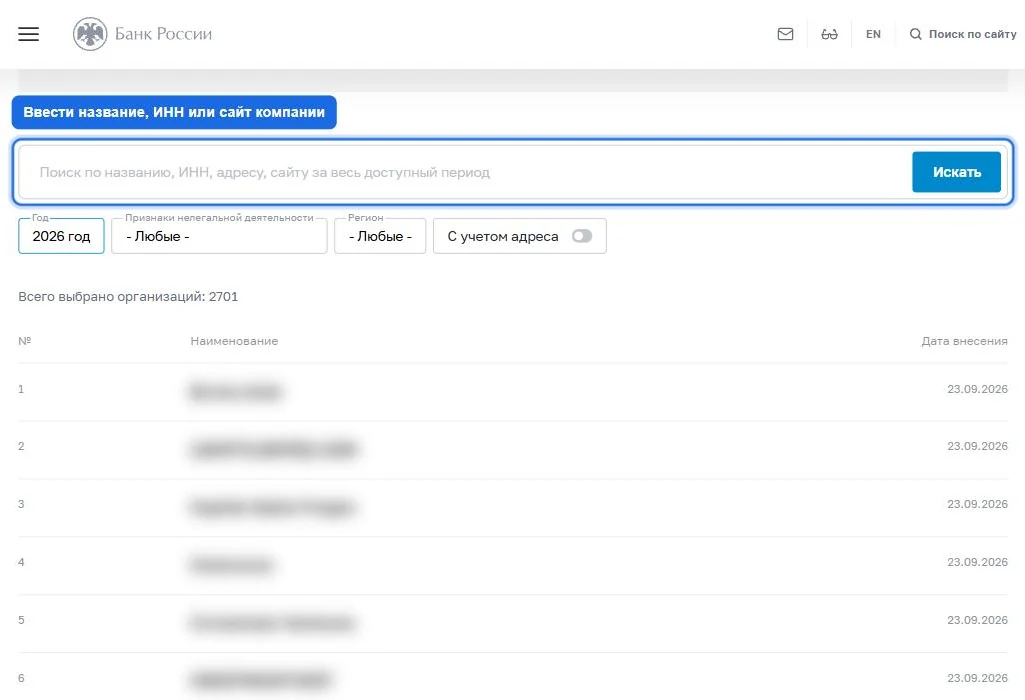
Task: Focus the company name search field
Action: [464, 172]
